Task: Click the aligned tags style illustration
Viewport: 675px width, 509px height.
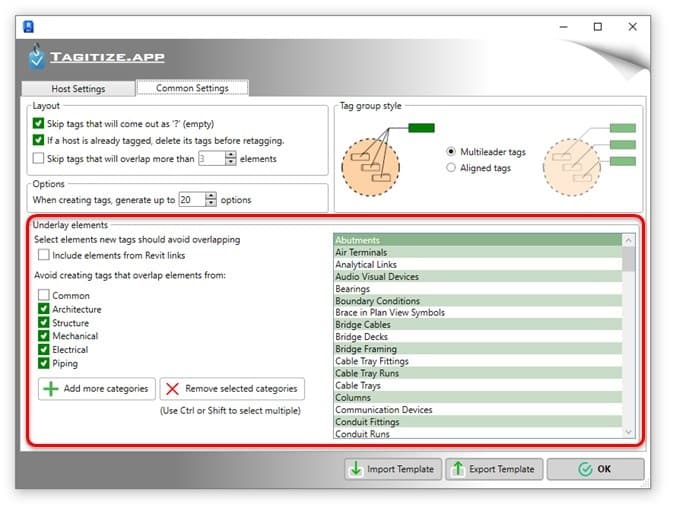Action: [x=589, y=160]
